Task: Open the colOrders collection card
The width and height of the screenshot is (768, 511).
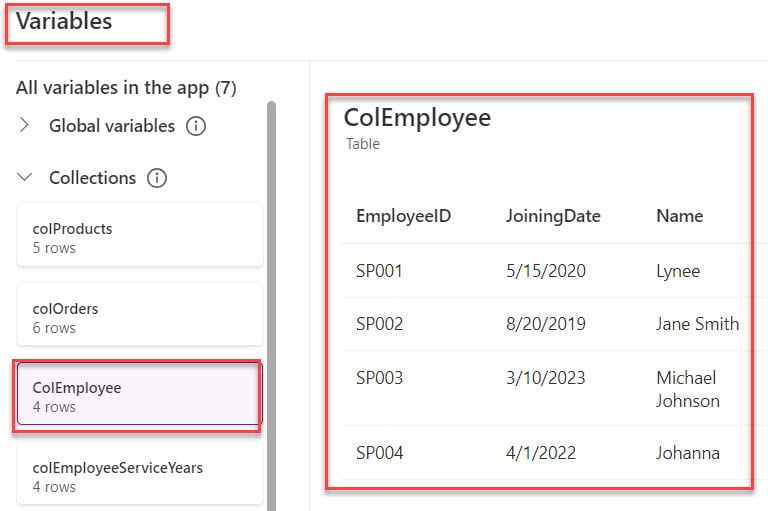Action: (x=140, y=315)
